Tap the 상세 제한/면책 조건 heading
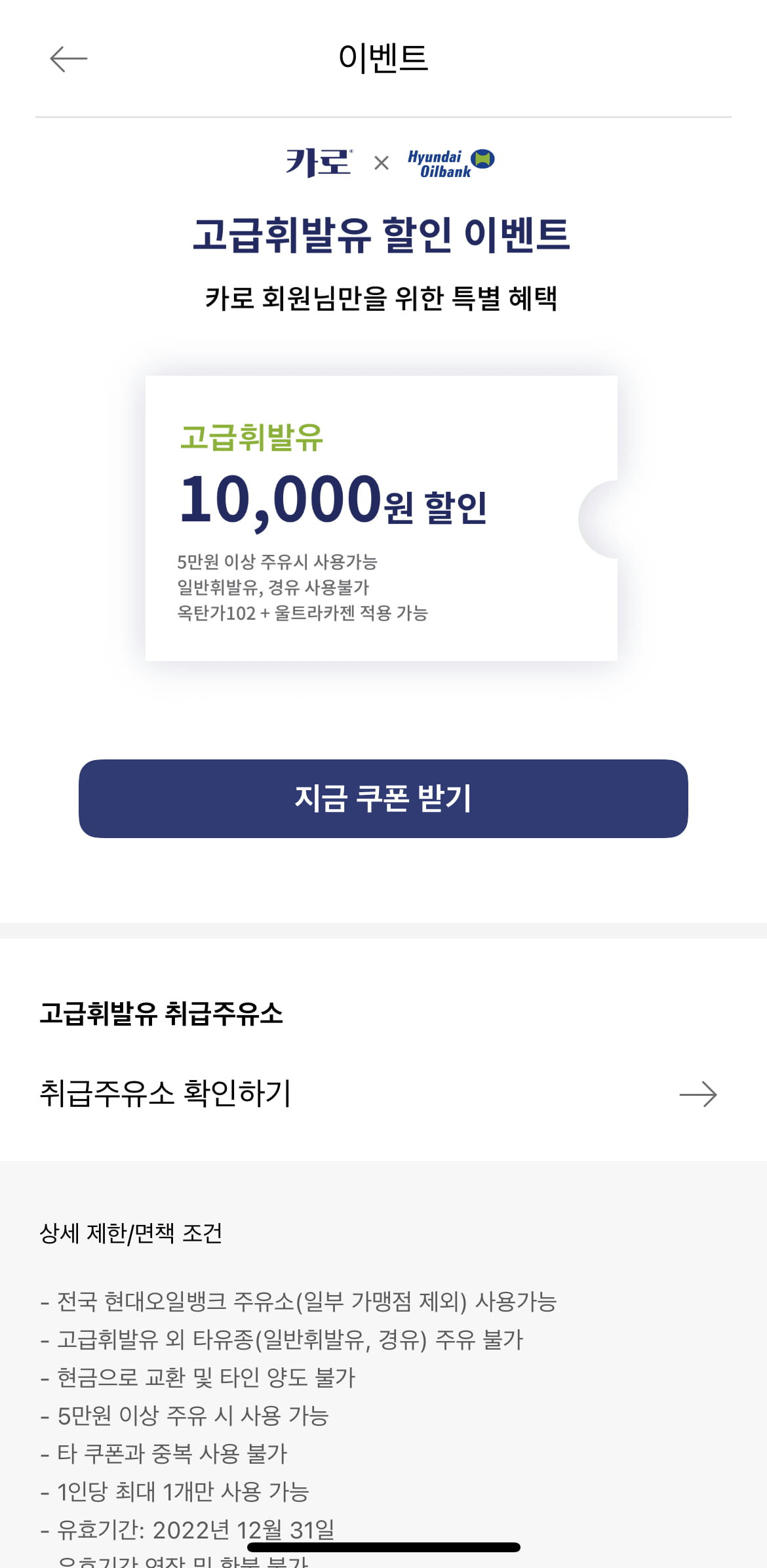This screenshot has height=1568, width=767. click(131, 1234)
